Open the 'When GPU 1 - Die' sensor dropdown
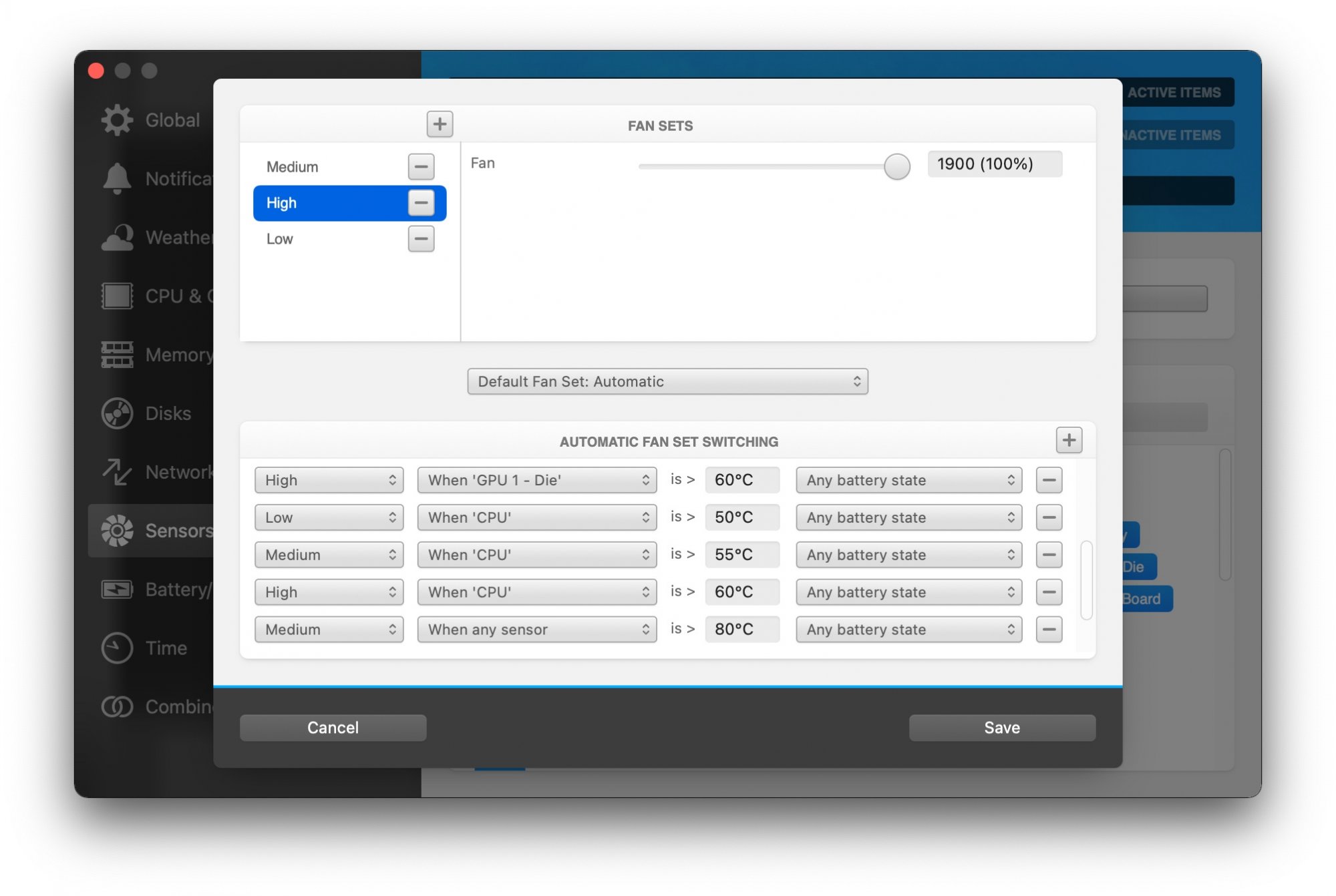The width and height of the screenshot is (1336, 896). tap(537, 480)
